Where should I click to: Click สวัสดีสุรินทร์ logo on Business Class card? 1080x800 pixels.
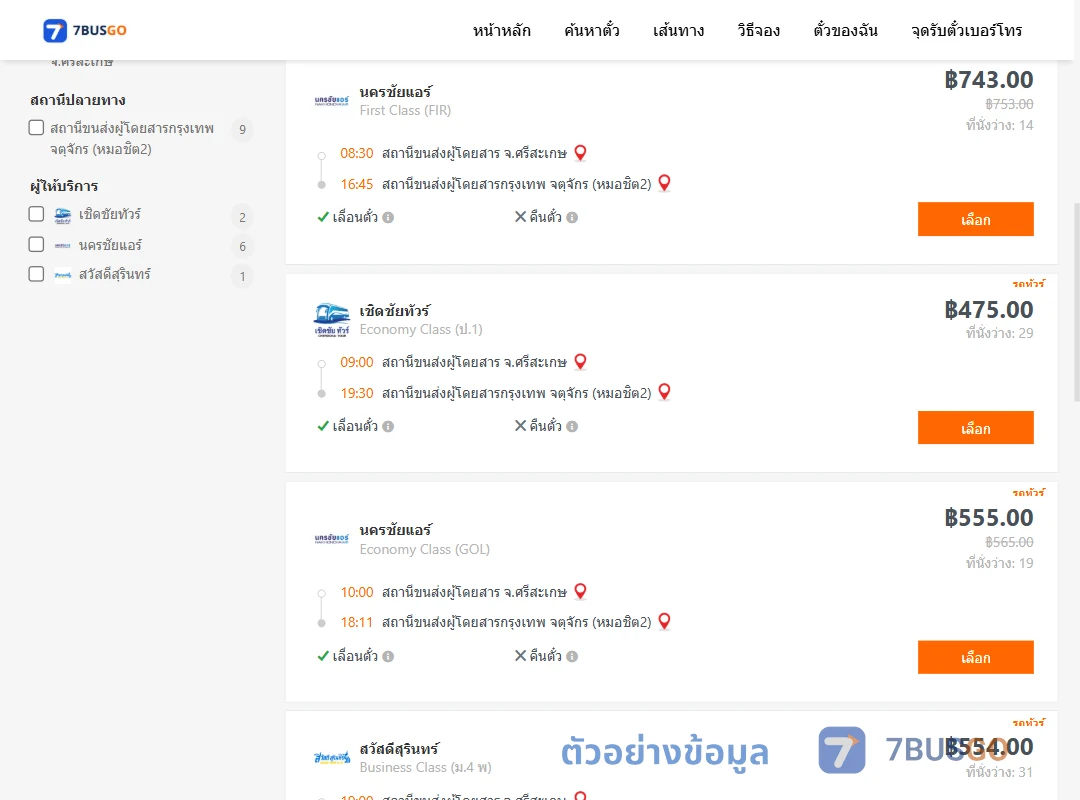coord(332,757)
